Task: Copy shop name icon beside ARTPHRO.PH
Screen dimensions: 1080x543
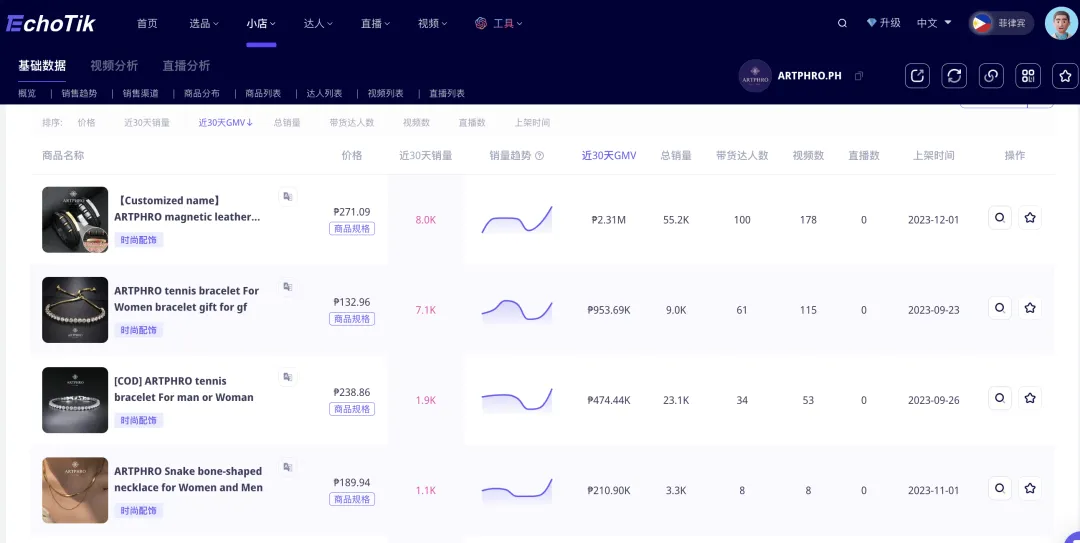Action: click(x=859, y=76)
